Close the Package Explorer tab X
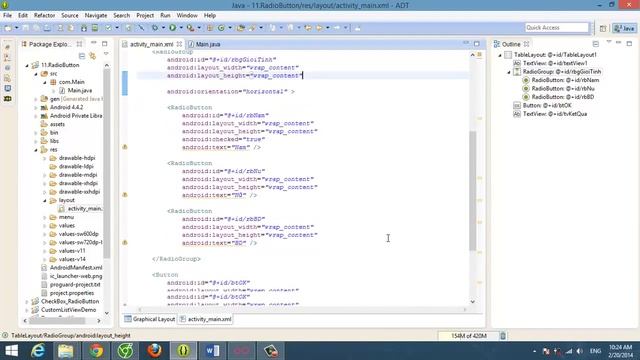 tap(79, 44)
